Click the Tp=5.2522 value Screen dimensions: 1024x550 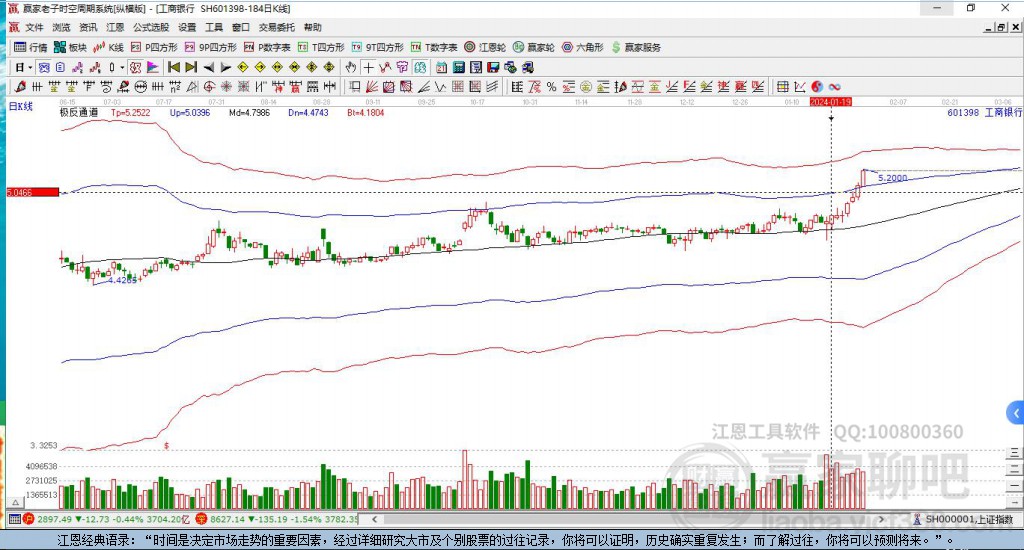pos(130,112)
